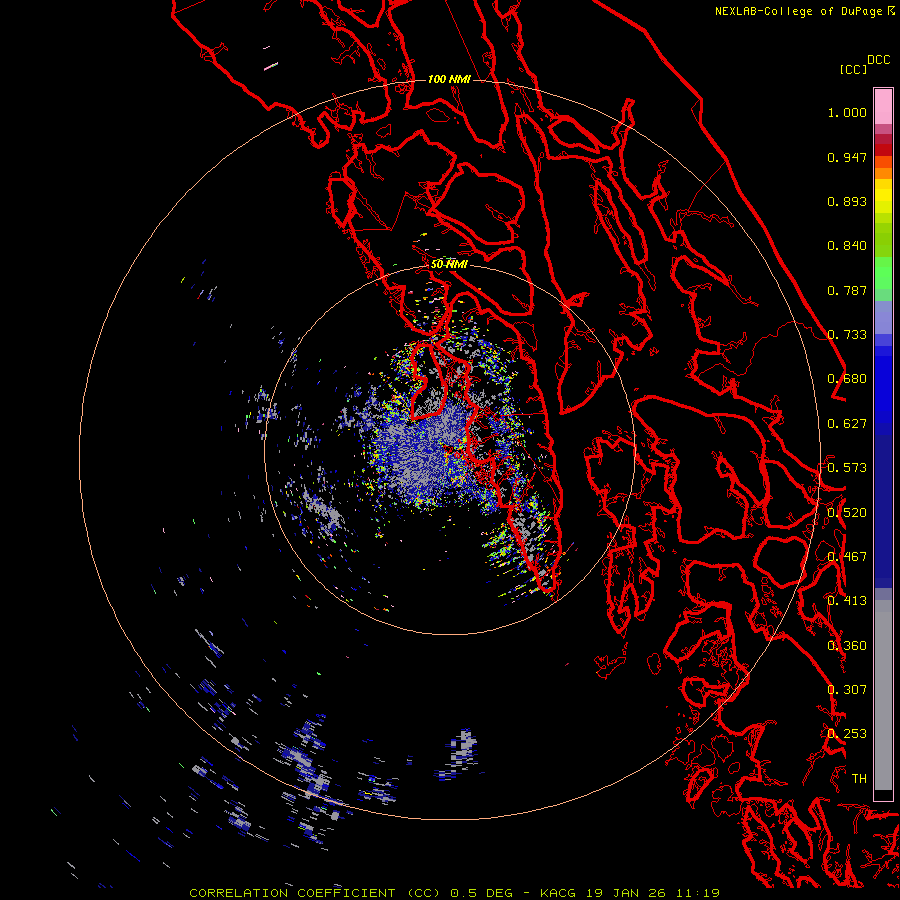
Task: Pick the pink top color bar segment
Action: (x=883, y=107)
